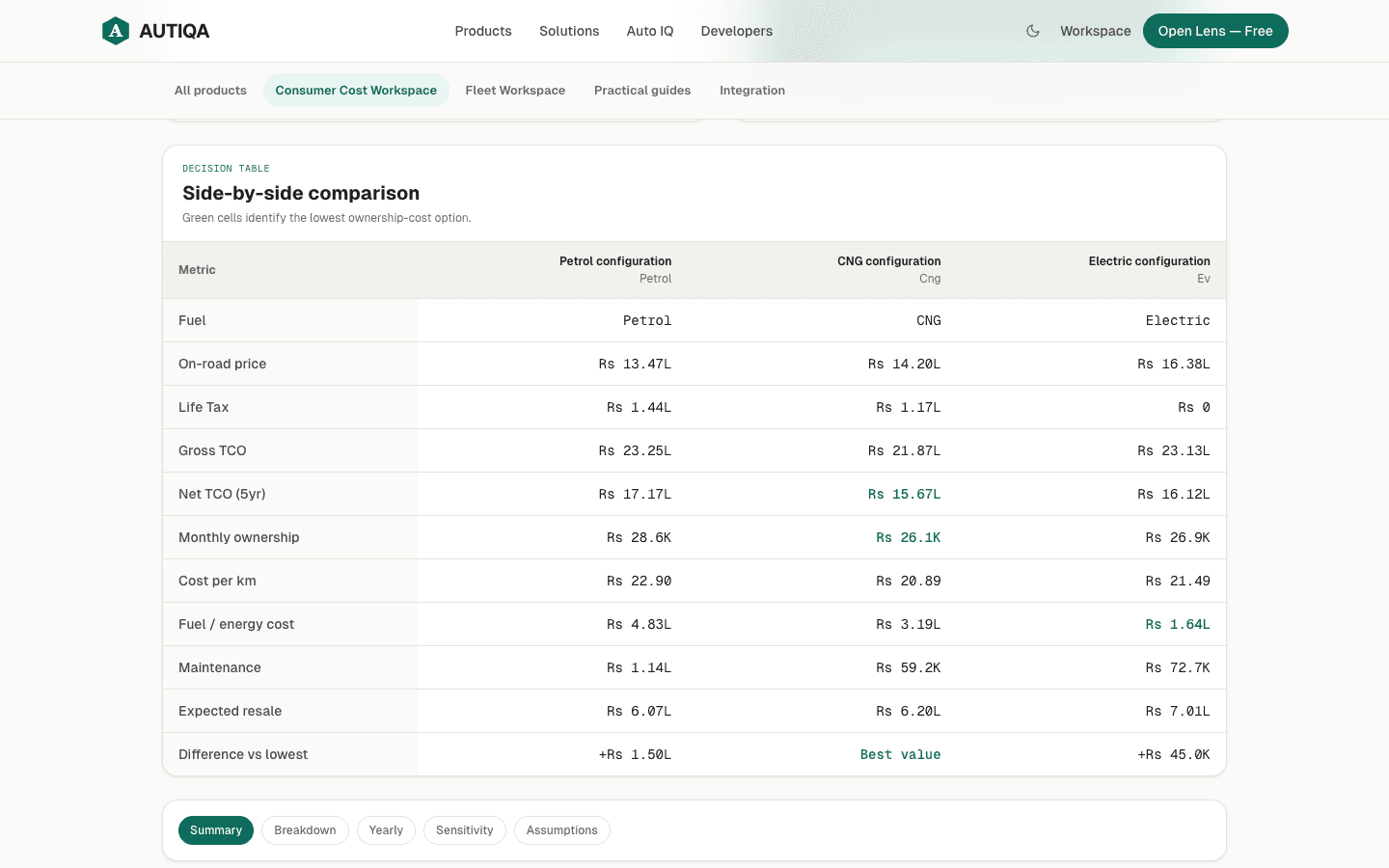Open the Workspace link

(1096, 31)
